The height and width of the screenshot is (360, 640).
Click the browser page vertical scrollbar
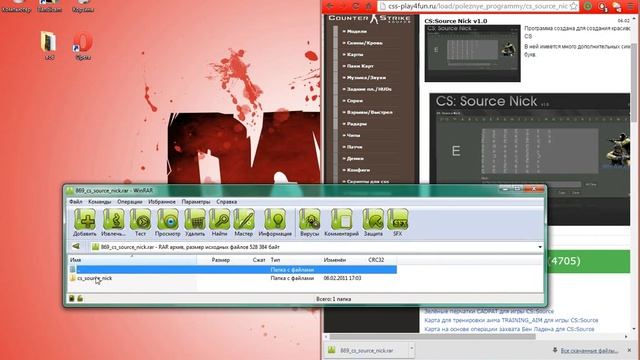pyautogui.click(x=634, y=82)
